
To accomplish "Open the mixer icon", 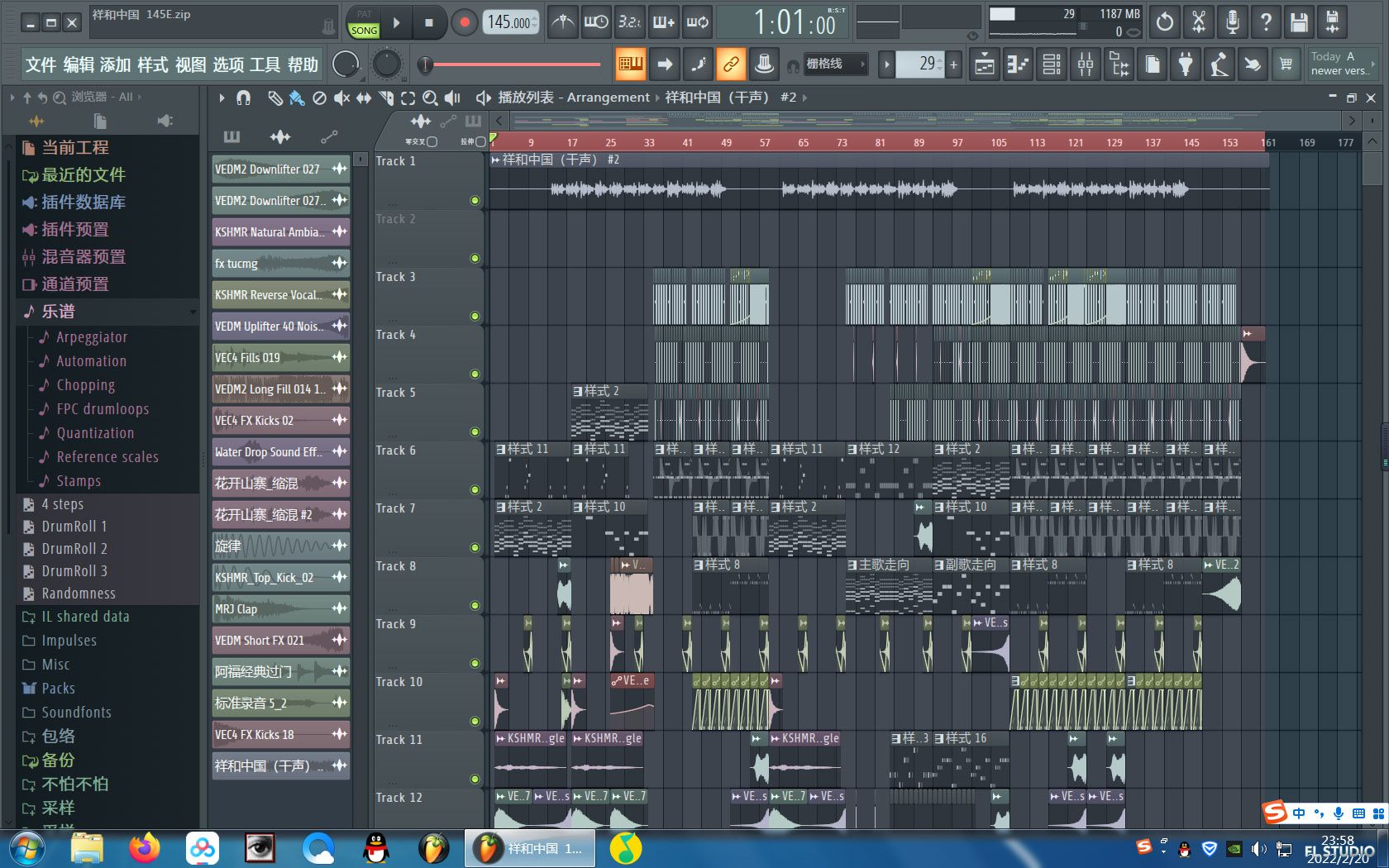I will (1086, 64).
